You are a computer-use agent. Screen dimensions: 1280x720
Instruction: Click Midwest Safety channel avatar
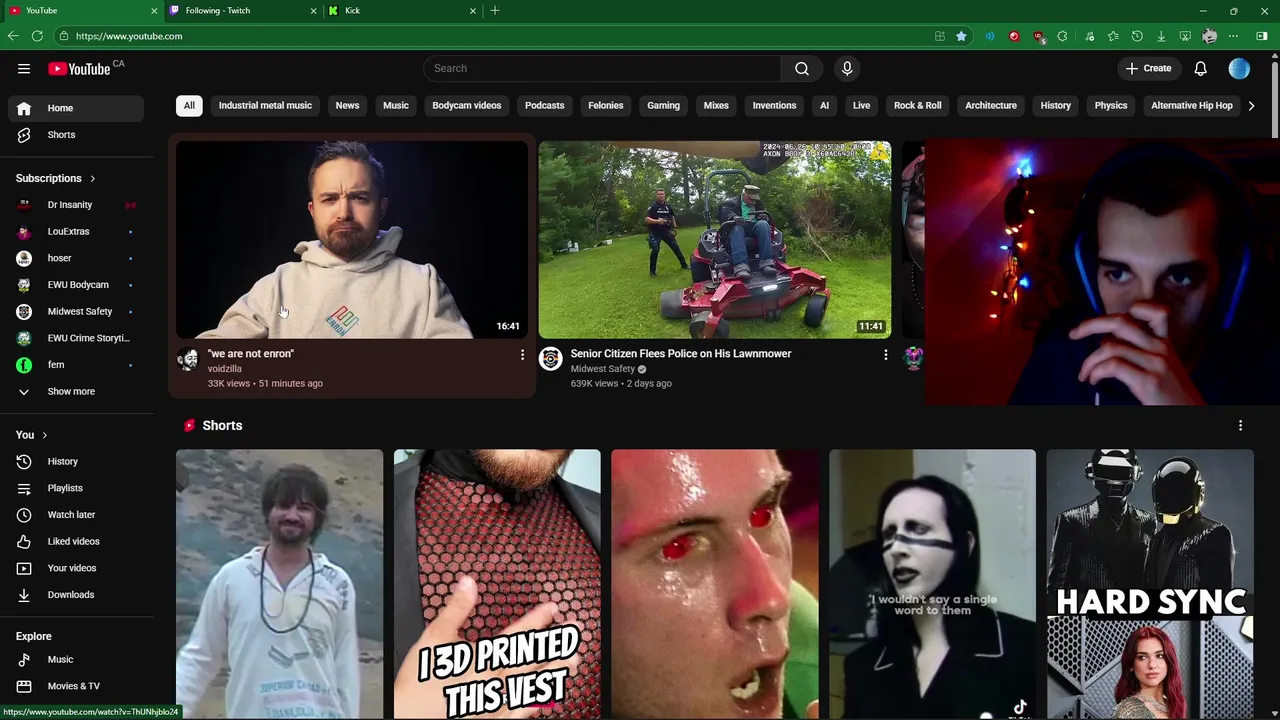(551, 359)
